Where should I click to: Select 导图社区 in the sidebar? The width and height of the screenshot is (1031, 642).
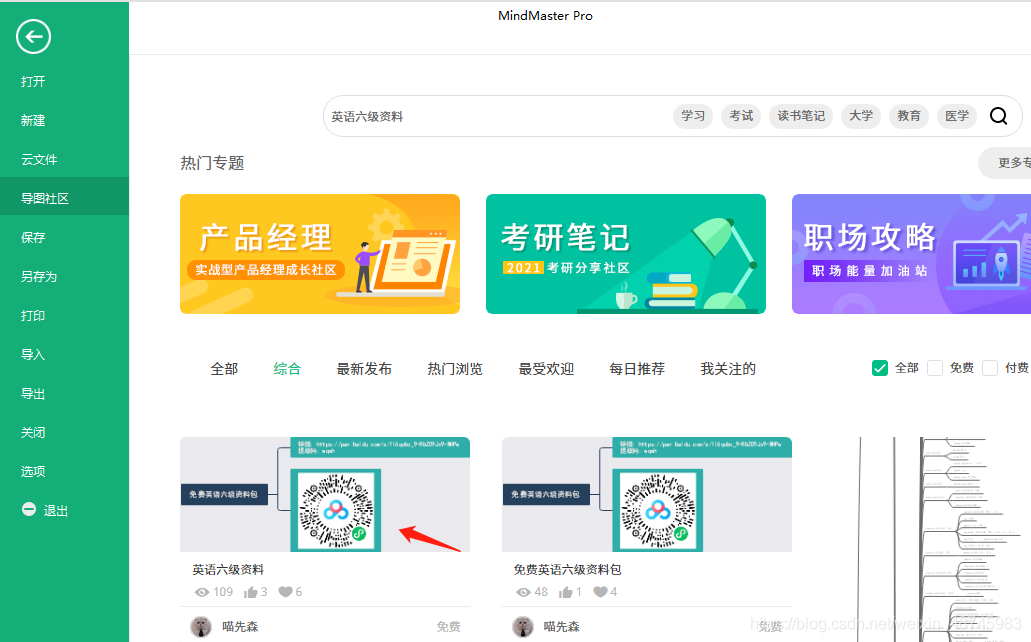(64, 198)
